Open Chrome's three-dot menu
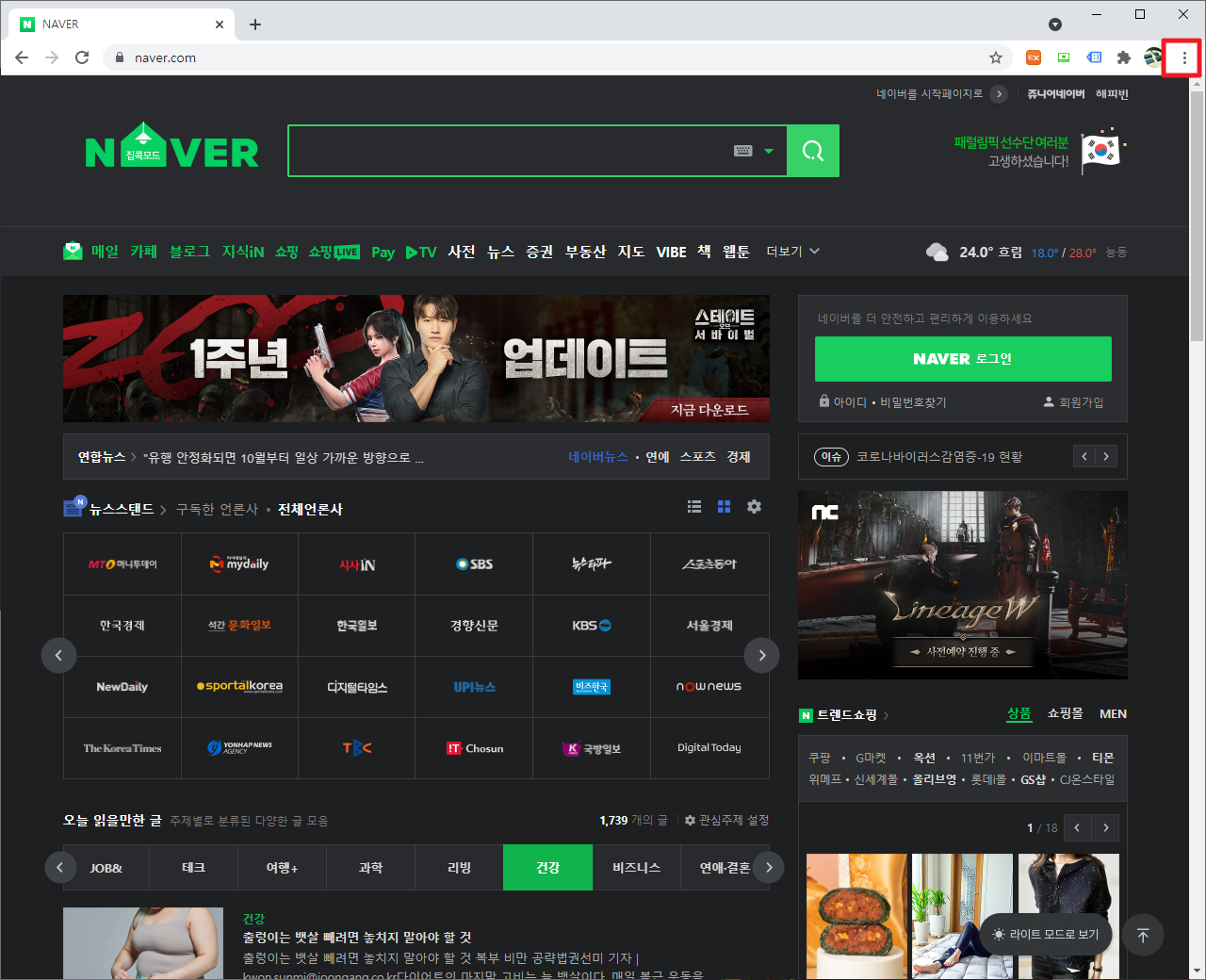 [x=1184, y=57]
